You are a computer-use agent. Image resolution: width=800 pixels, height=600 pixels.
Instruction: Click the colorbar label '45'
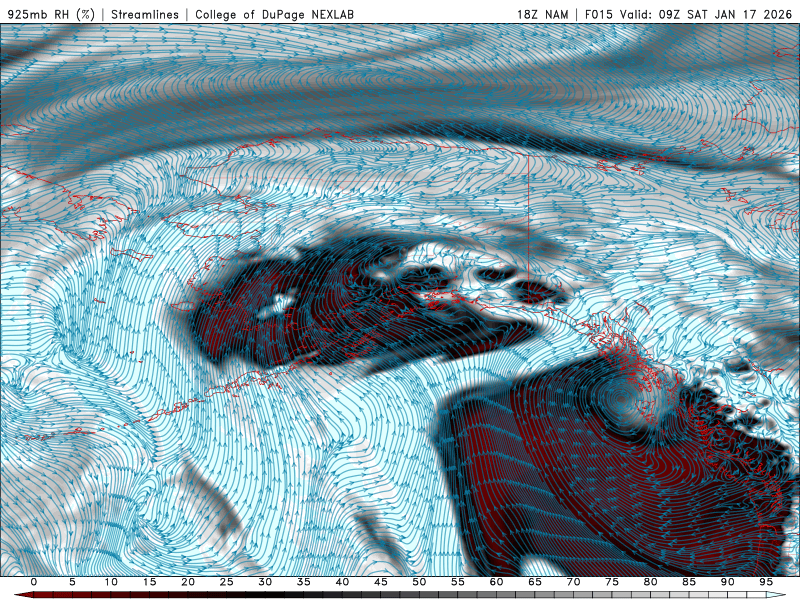point(381,582)
